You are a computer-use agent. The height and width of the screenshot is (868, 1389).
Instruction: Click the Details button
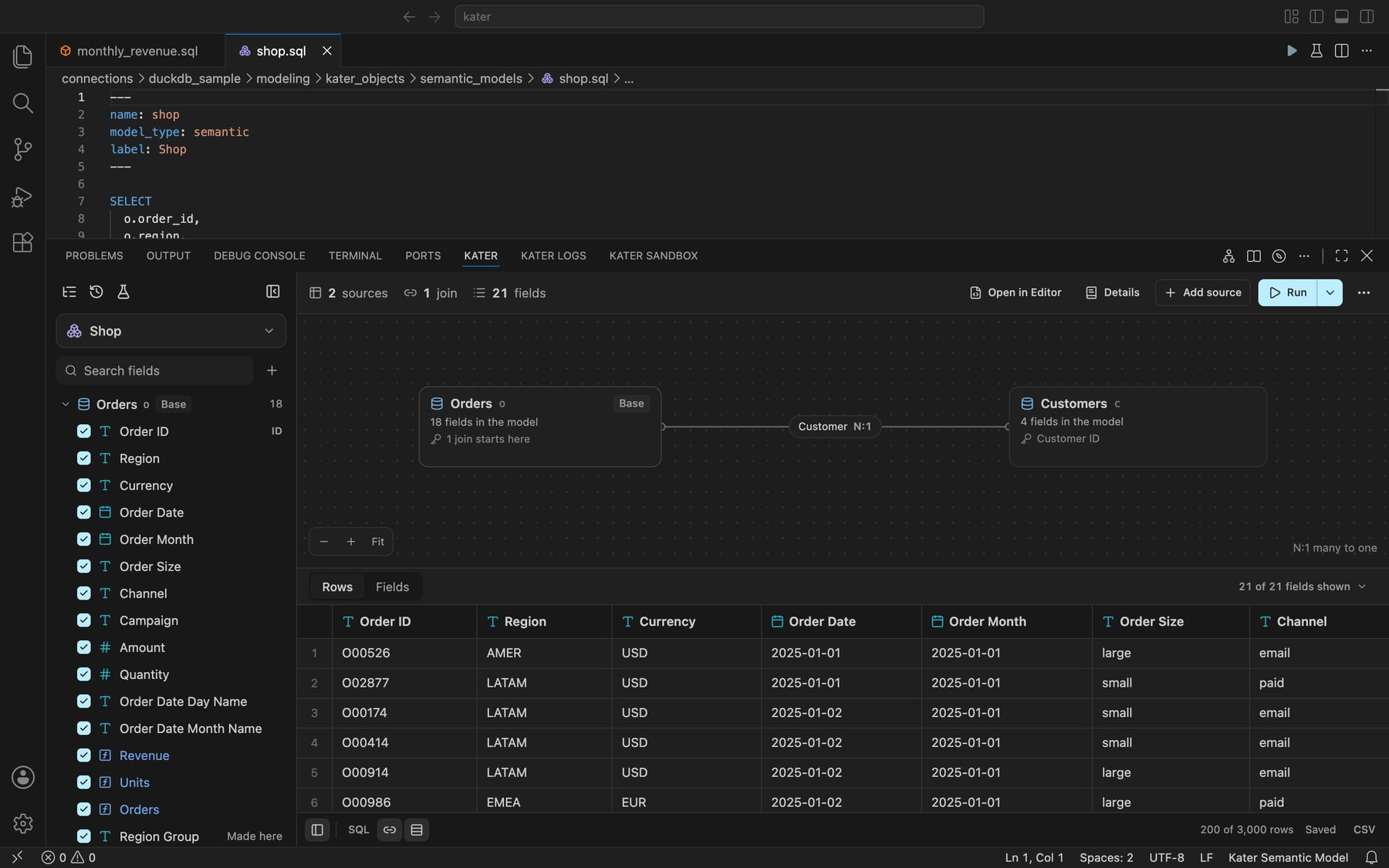tap(1112, 292)
